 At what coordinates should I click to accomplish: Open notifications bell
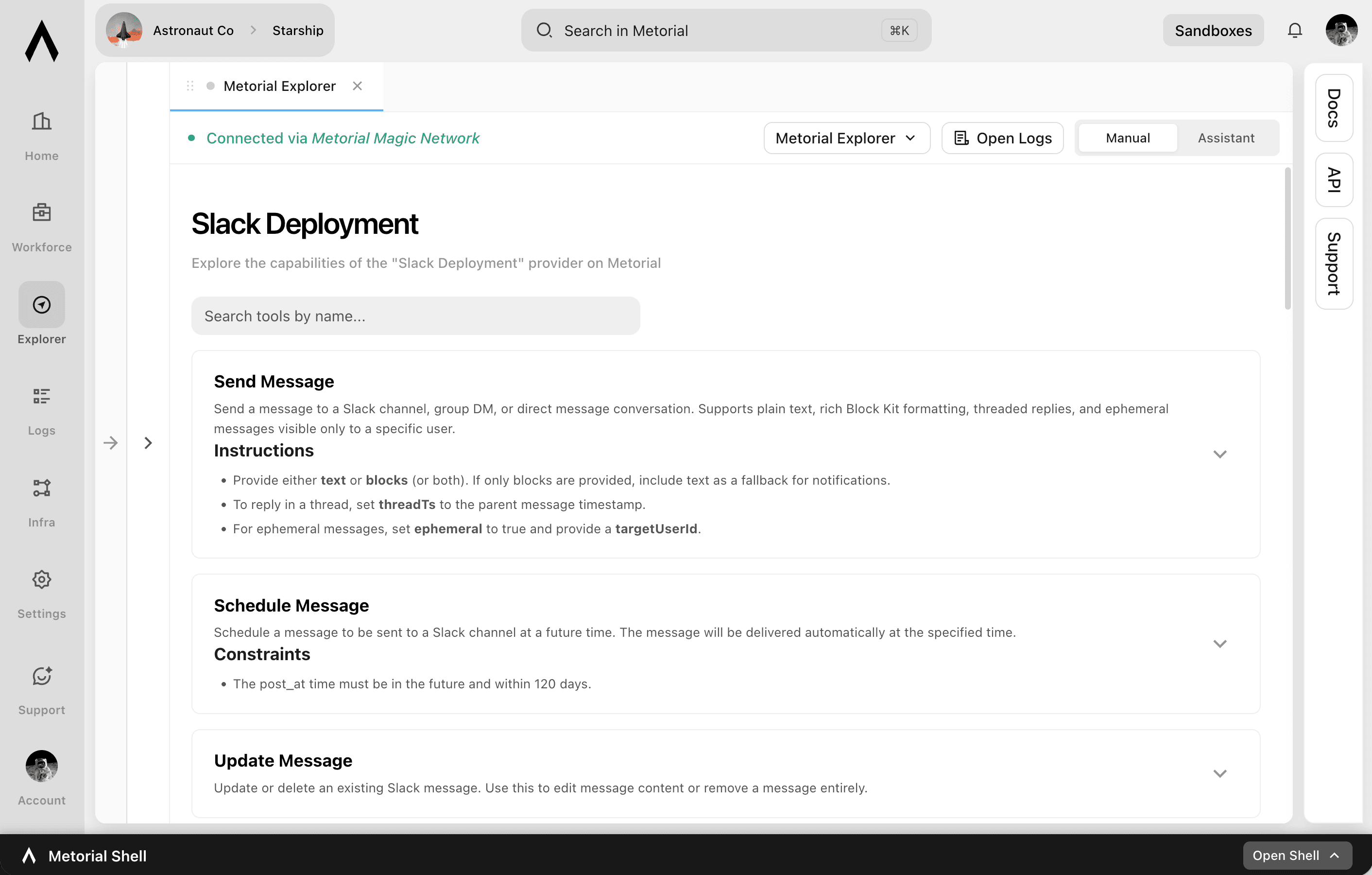[x=1295, y=30]
